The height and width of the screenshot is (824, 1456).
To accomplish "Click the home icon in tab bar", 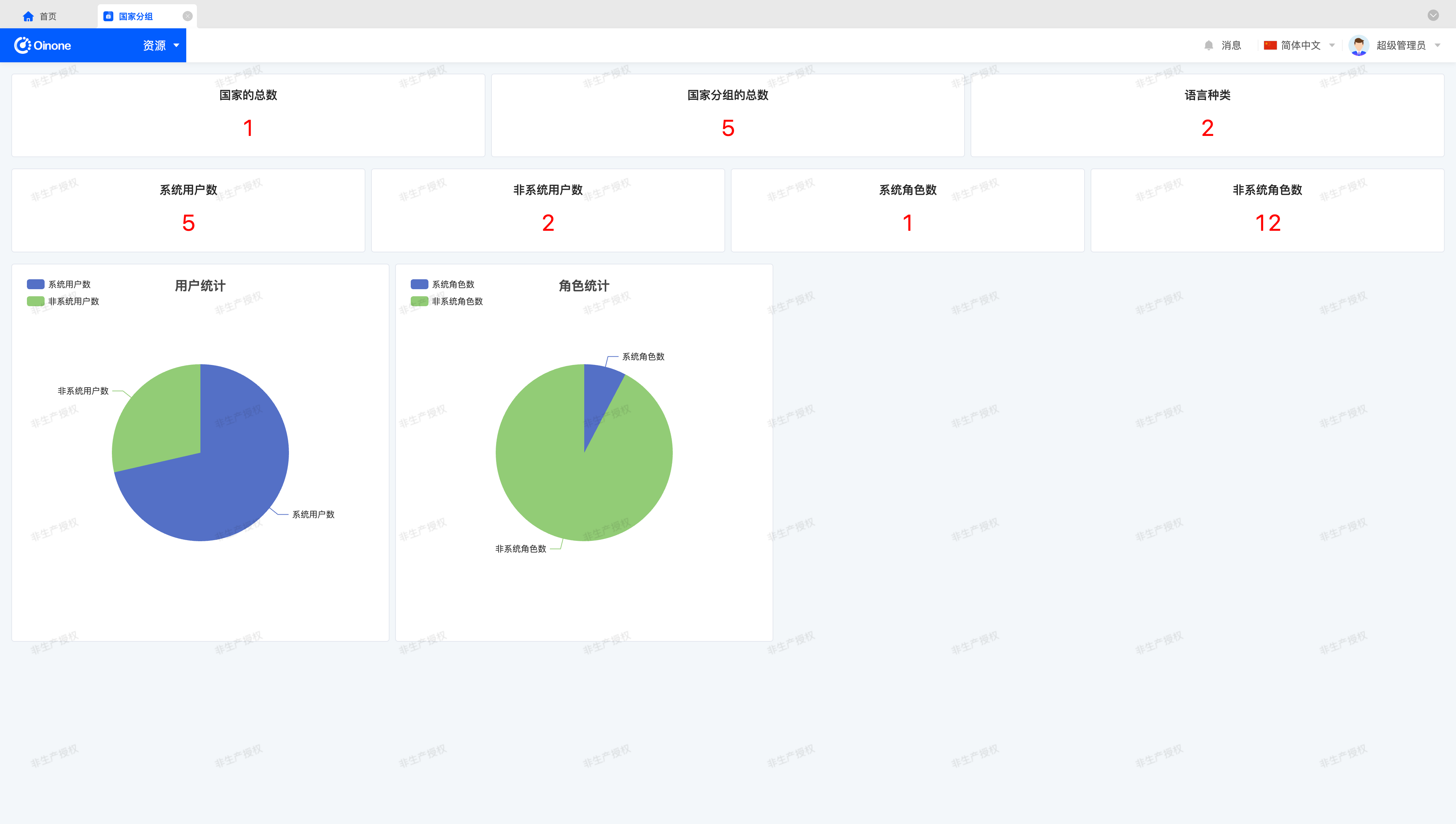I will (28, 16).
